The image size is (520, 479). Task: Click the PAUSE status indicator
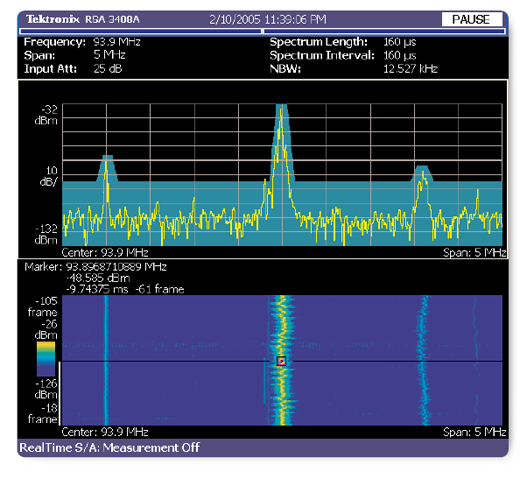pyautogui.click(x=471, y=19)
